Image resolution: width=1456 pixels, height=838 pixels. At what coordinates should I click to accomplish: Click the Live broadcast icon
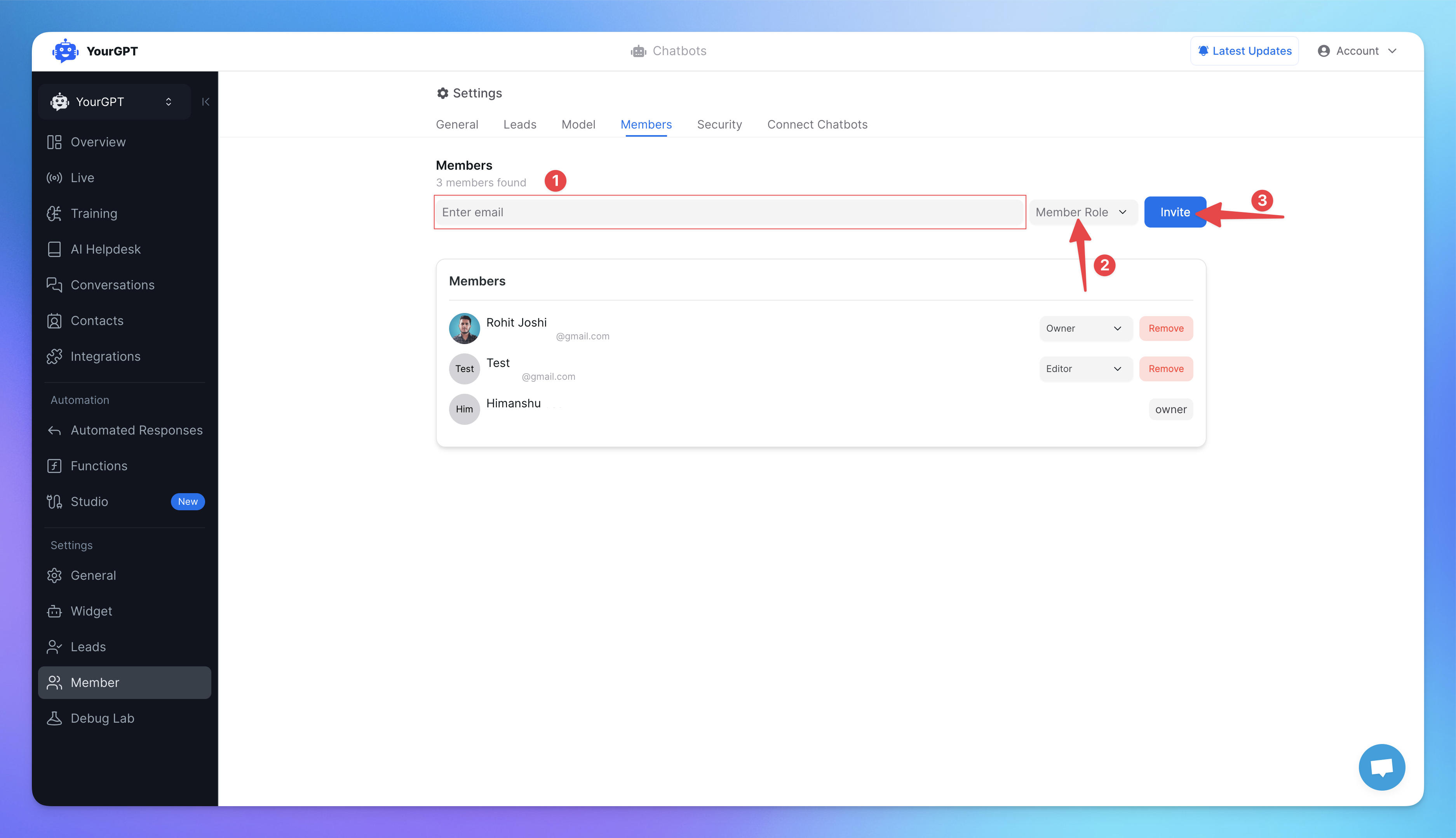point(54,178)
